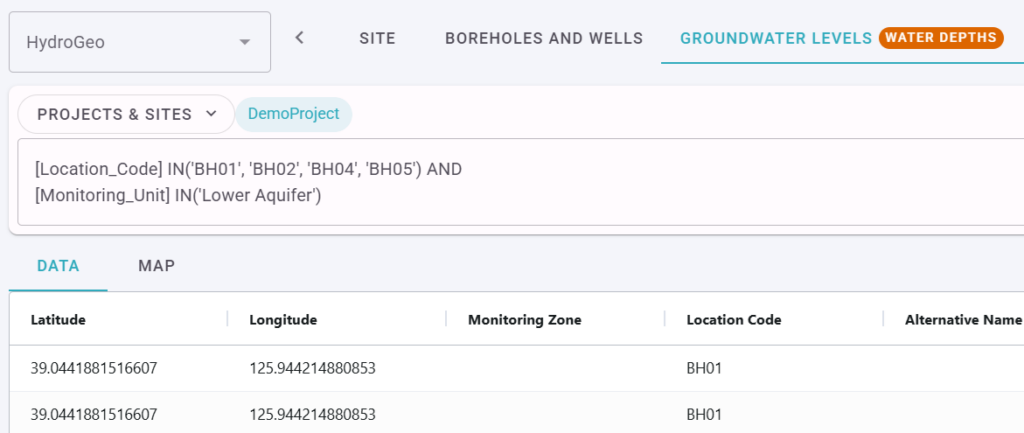Click the orange WATER DEPTHS badge
This screenshot has width=1024, height=433.
point(940,38)
